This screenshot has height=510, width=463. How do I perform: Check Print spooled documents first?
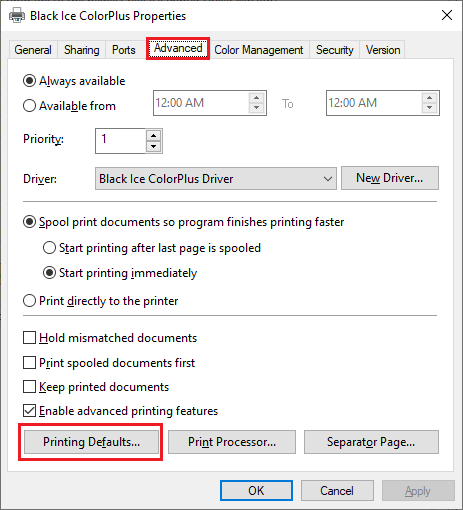click(29, 362)
